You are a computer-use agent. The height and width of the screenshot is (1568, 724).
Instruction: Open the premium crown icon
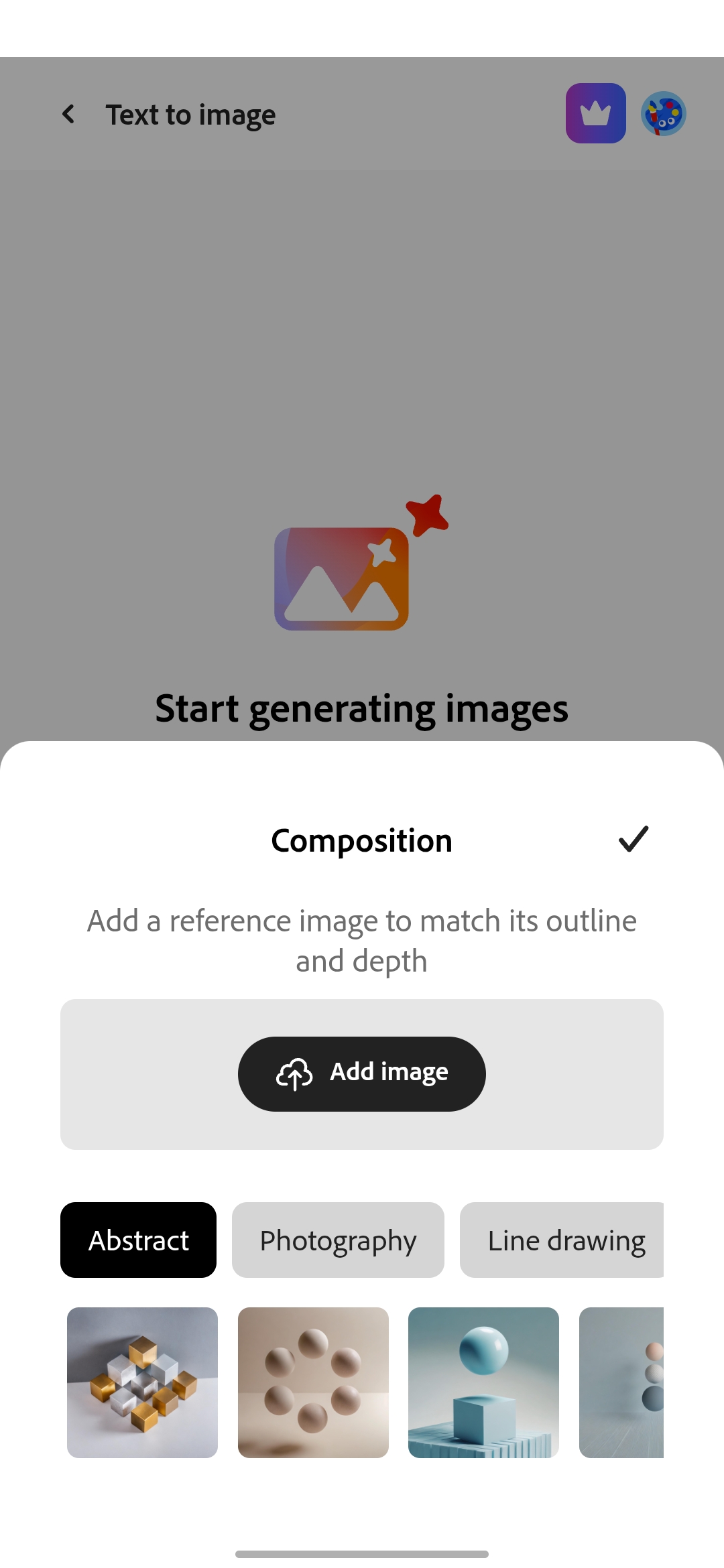pos(595,113)
